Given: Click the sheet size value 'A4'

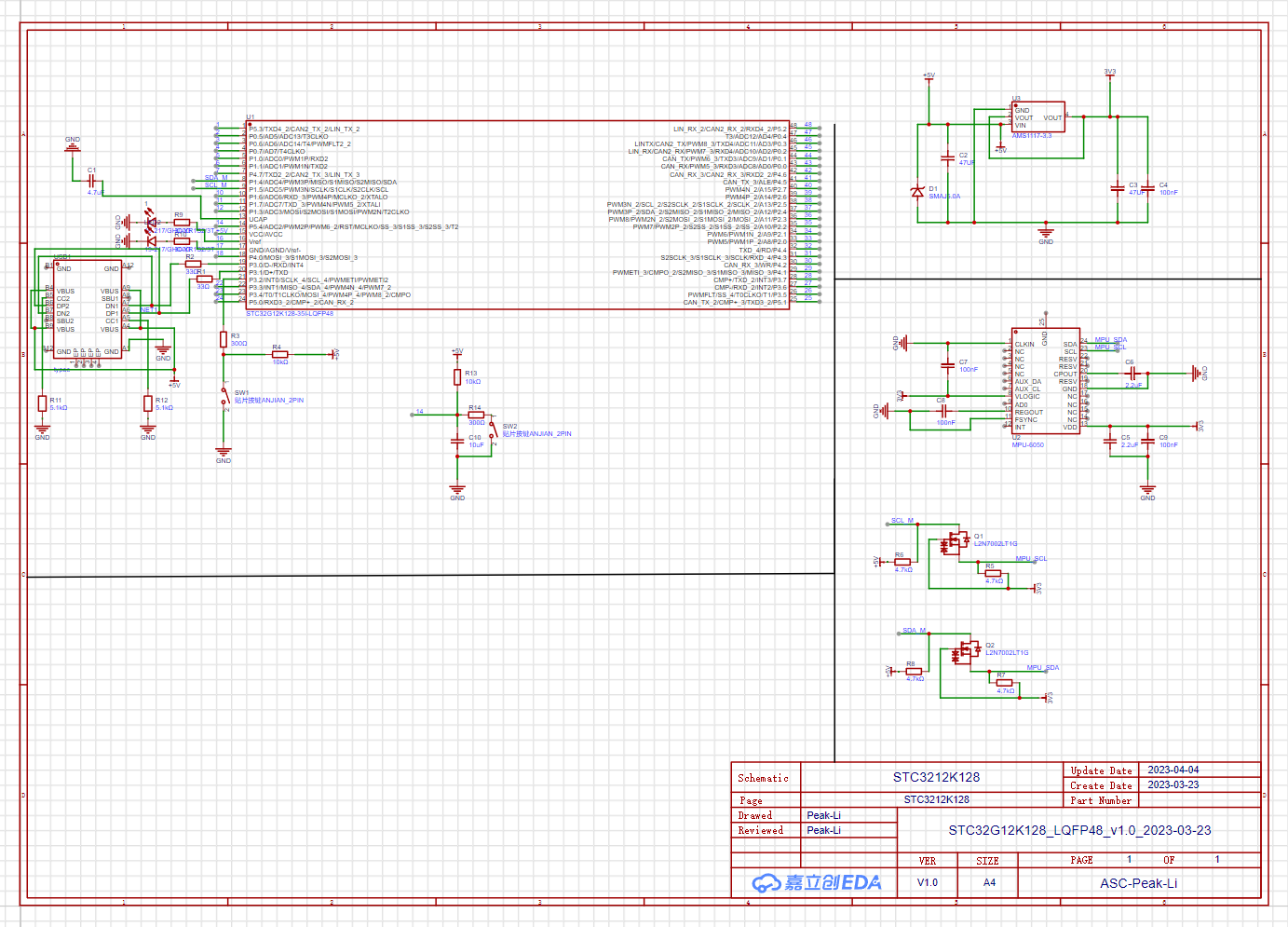Looking at the screenshot, I should [x=989, y=882].
